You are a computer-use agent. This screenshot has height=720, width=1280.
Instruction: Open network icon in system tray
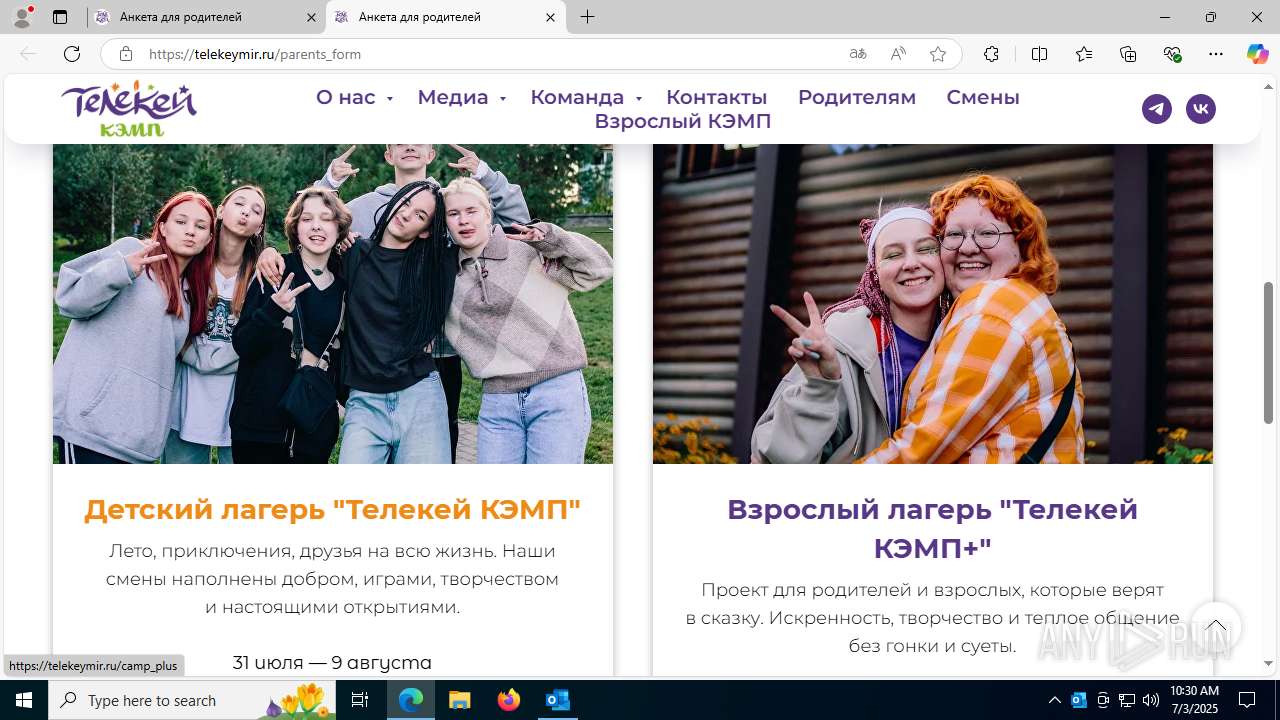click(1127, 700)
